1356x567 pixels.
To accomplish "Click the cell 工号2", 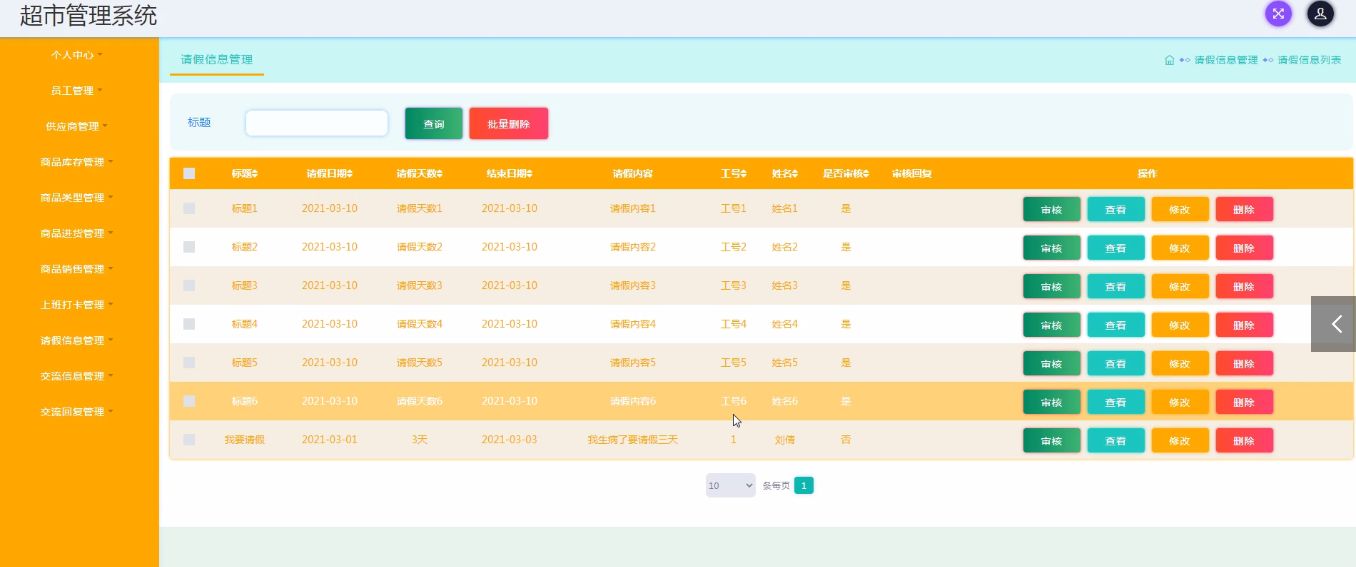I will (733, 247).
